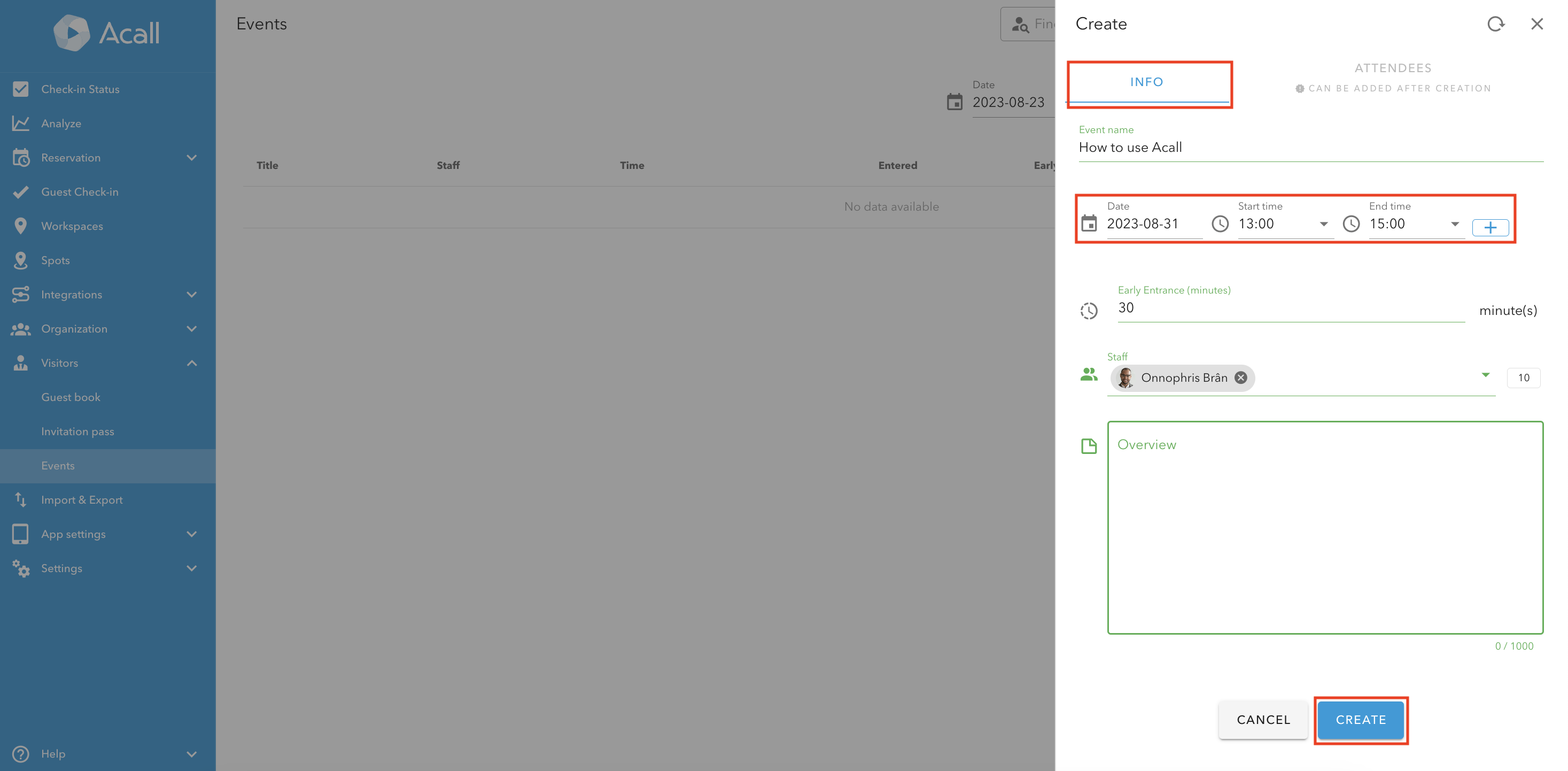The height and width of the screenshot is (771, 1568).
Task: Remove Onnophris Brân from Staff chip
Action: 1240,377
